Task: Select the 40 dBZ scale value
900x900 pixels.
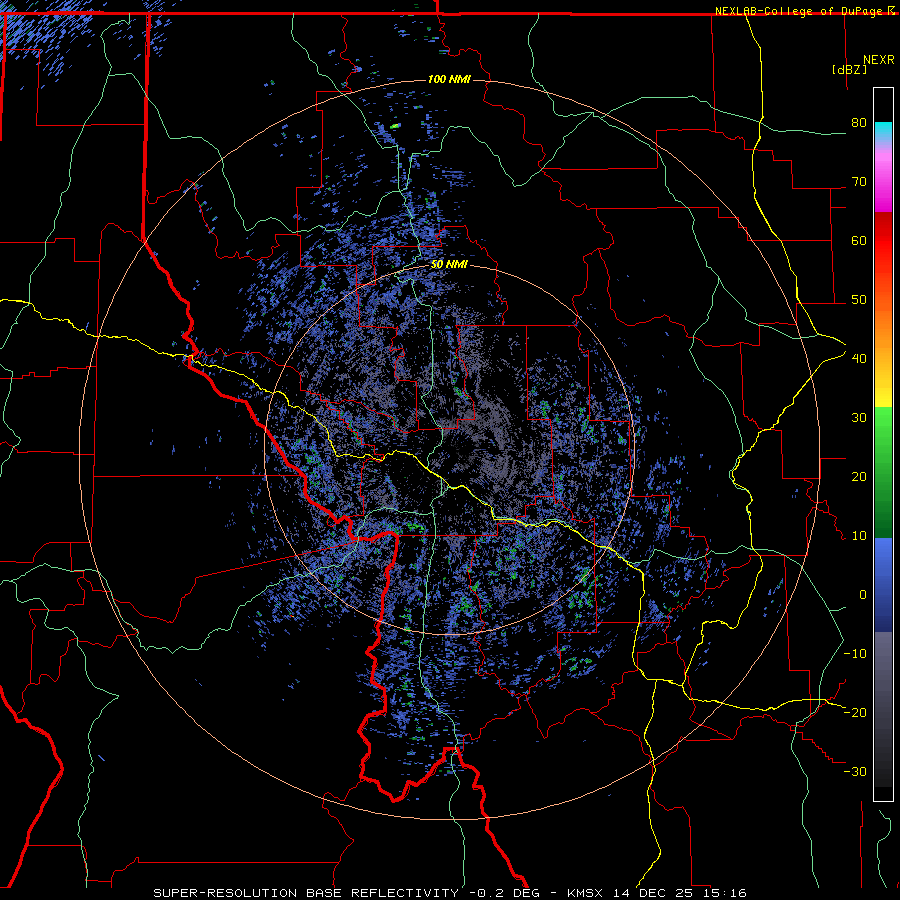Action: pos(859,359)
